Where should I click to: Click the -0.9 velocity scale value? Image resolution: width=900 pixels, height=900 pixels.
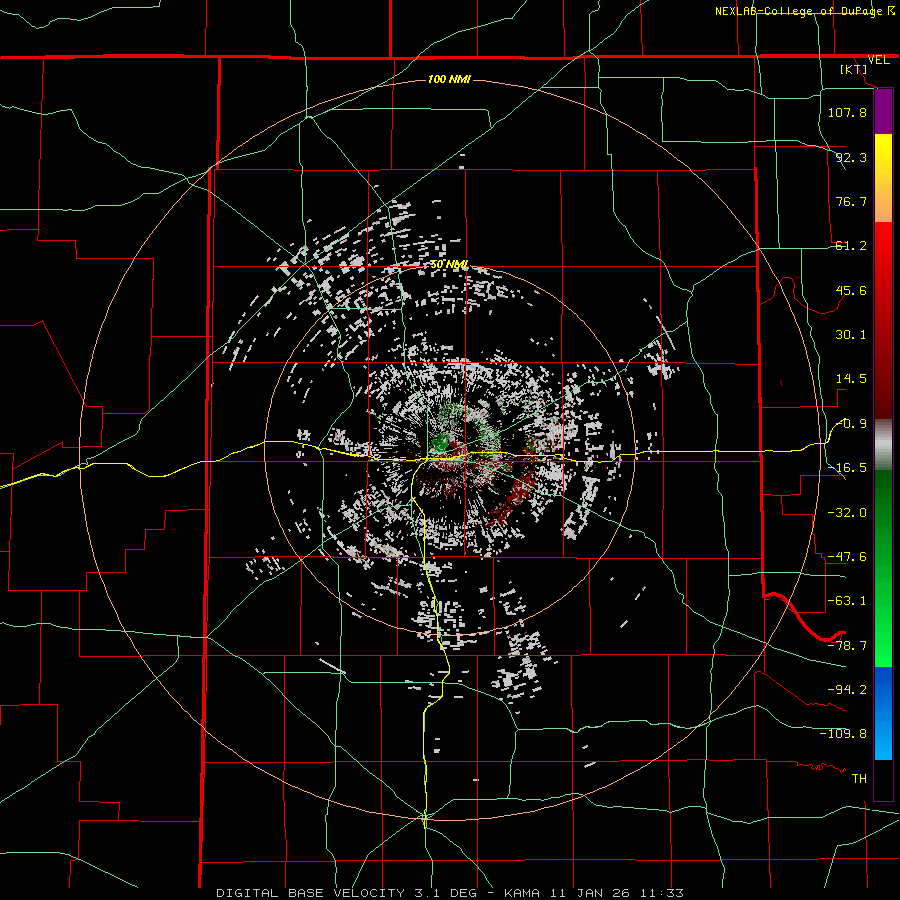(x=852, y=424)
